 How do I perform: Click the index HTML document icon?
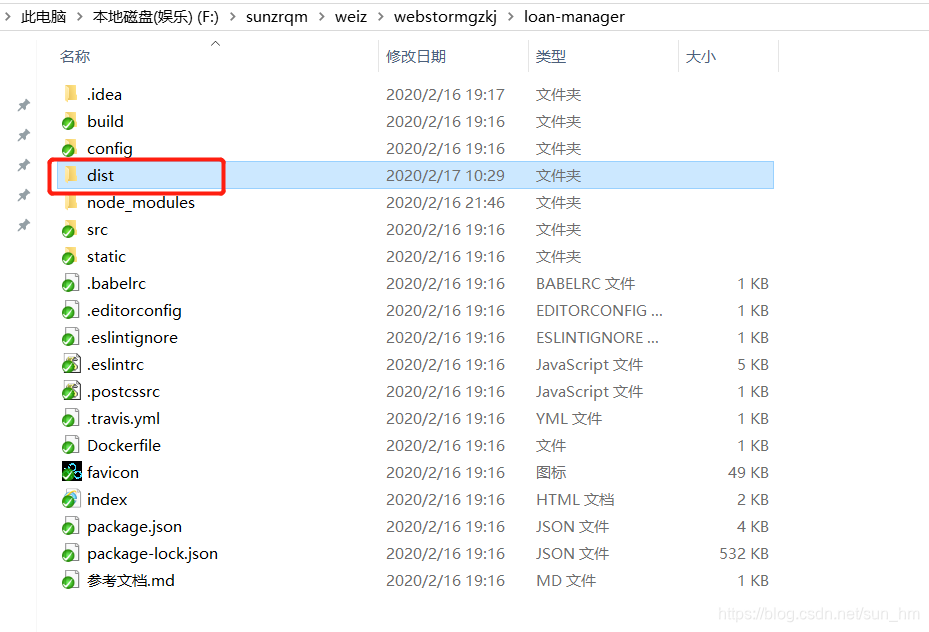coord(71,499)
